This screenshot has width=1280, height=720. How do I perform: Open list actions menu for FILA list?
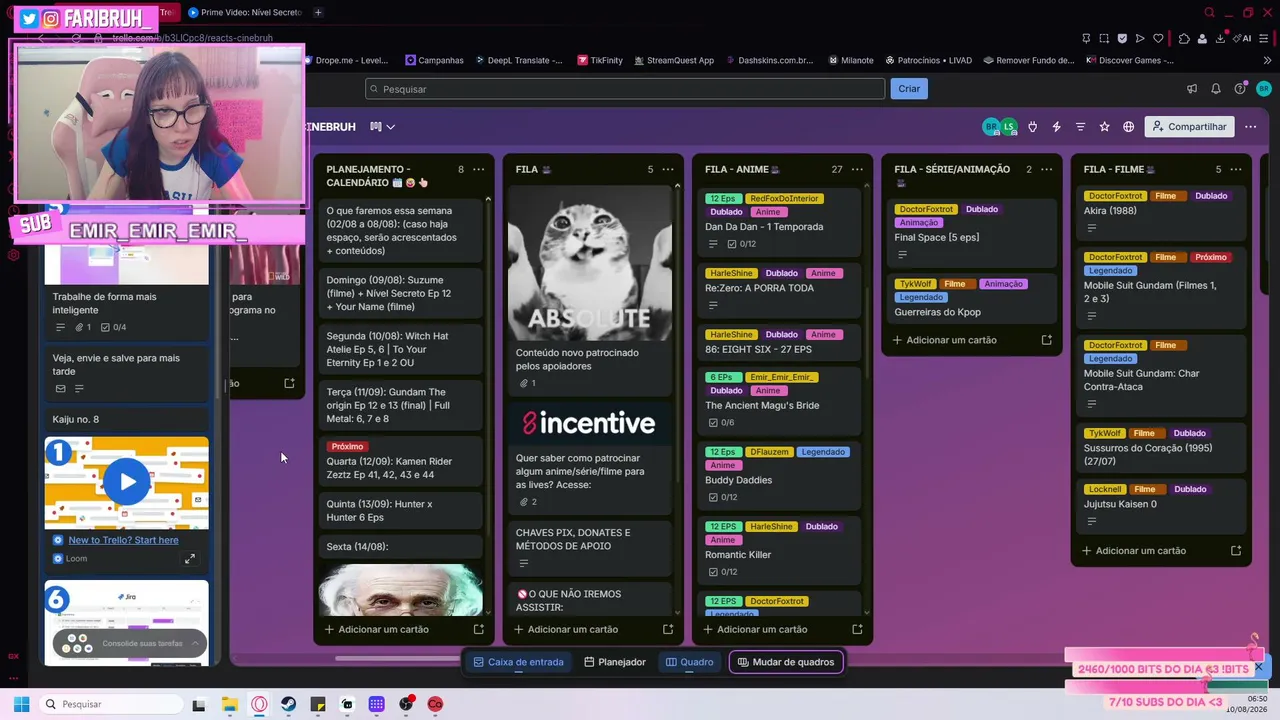pos(668,170)
